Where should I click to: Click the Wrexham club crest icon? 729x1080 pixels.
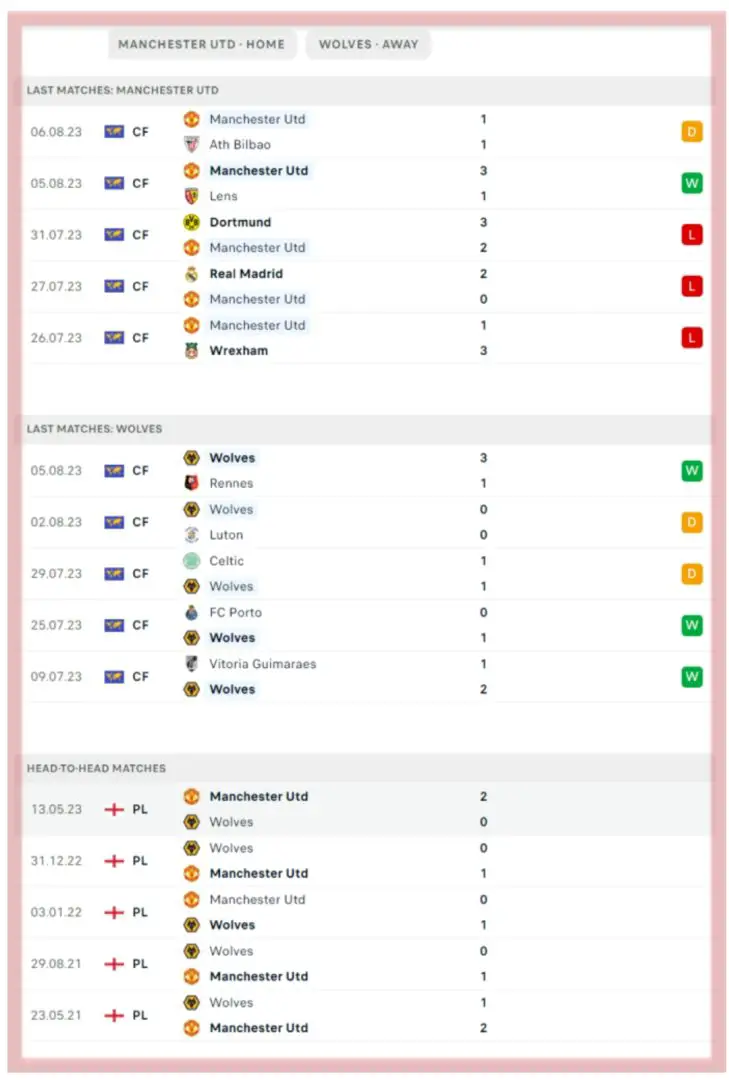point(191,351)
